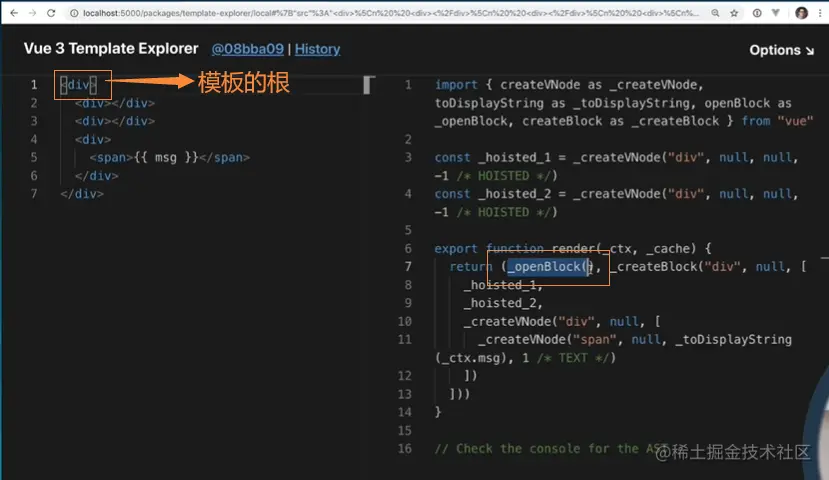829x480 pixels.
Task: Click the import statement on output line 1
Action: tap(624, 103)
